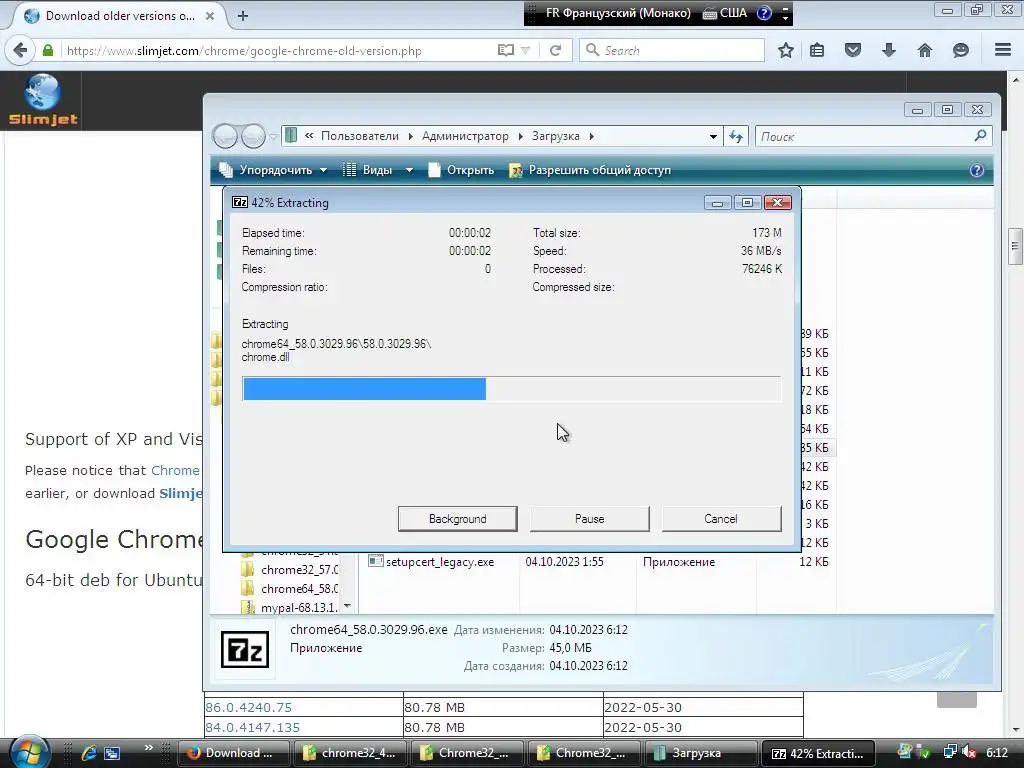Open the Упорядочить dropdown menu
1024x768 pixels.
(x=273, y=170)
